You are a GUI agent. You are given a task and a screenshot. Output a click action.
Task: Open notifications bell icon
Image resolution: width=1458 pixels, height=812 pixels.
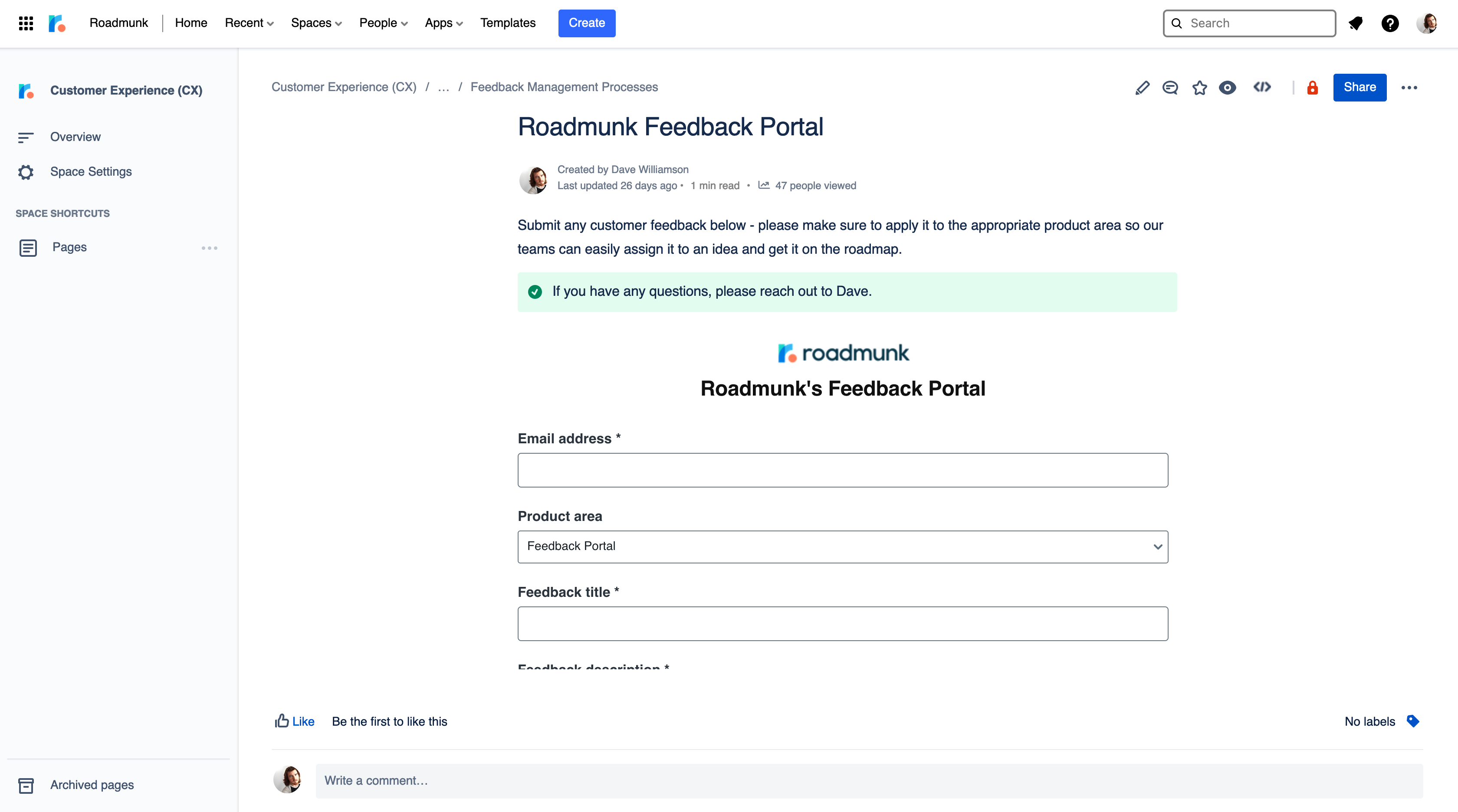pyautogui.click(x=1356, y=23)
